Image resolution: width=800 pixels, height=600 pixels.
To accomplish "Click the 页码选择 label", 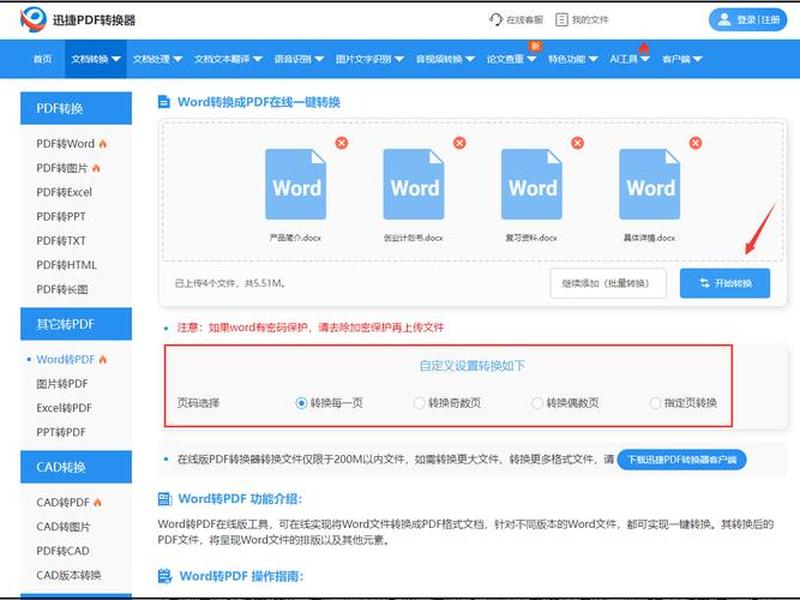I will [198, 403].
